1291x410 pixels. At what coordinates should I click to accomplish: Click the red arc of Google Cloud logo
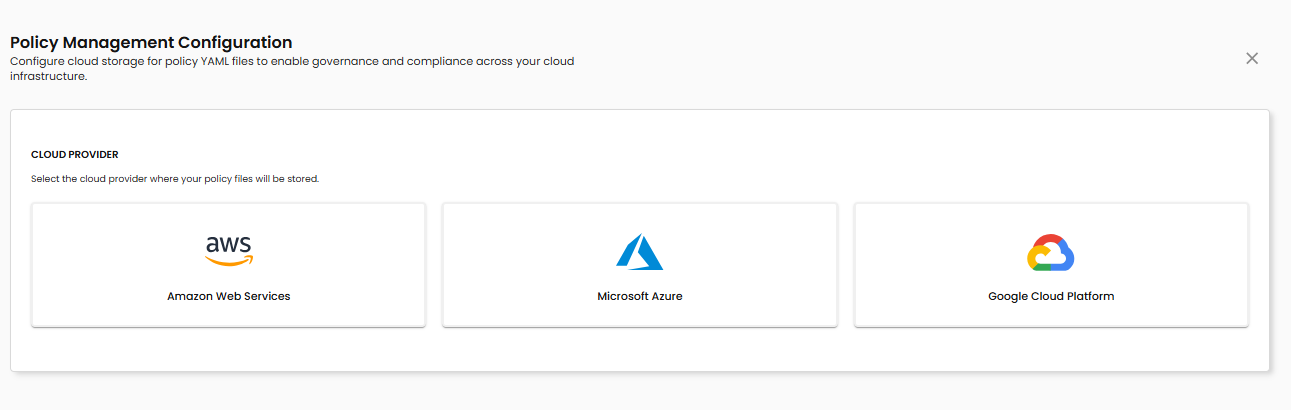pyautogui.click(x=1049, y=240)
